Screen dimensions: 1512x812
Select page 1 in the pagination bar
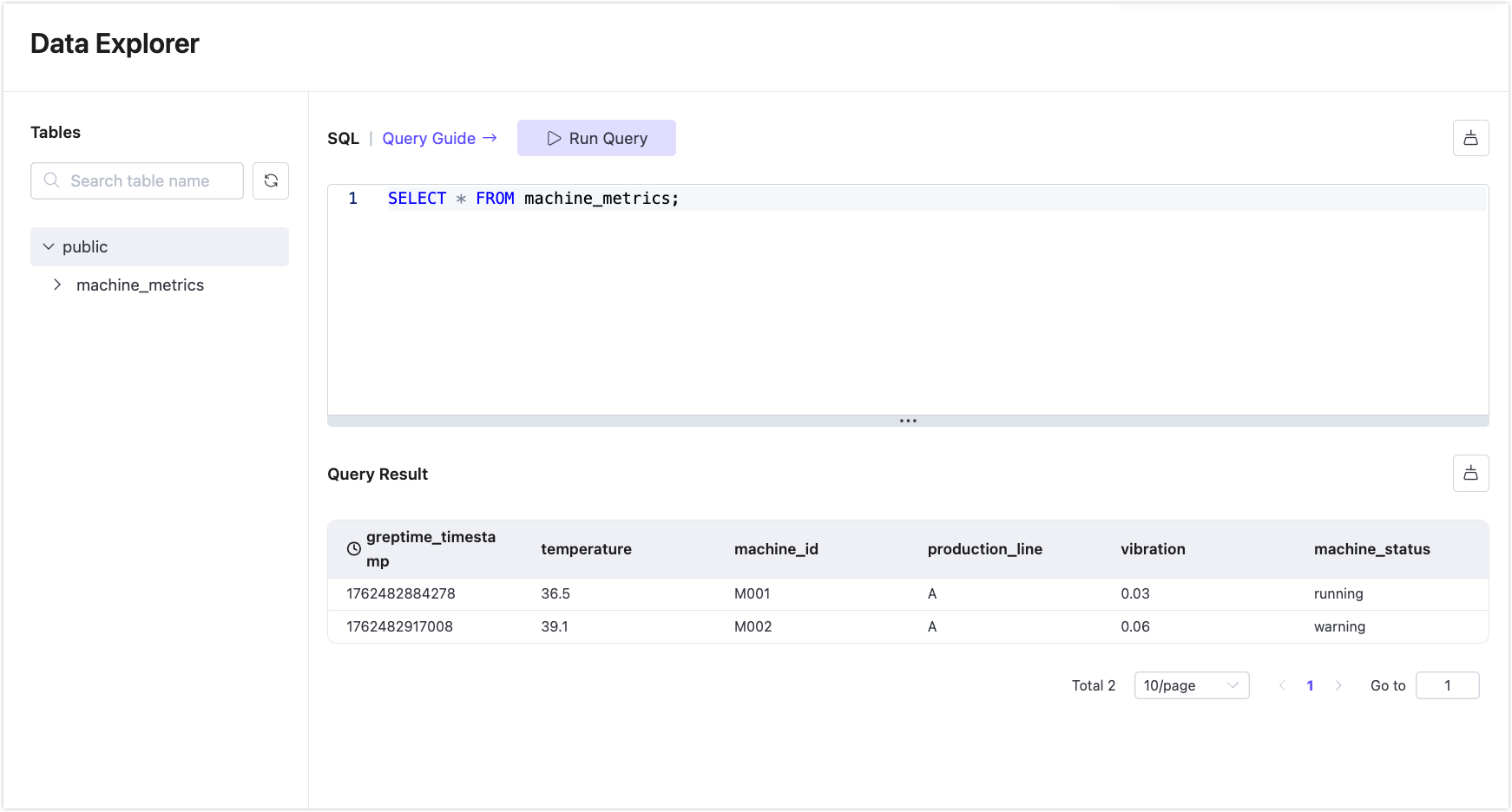click(x=1311, y=685)
